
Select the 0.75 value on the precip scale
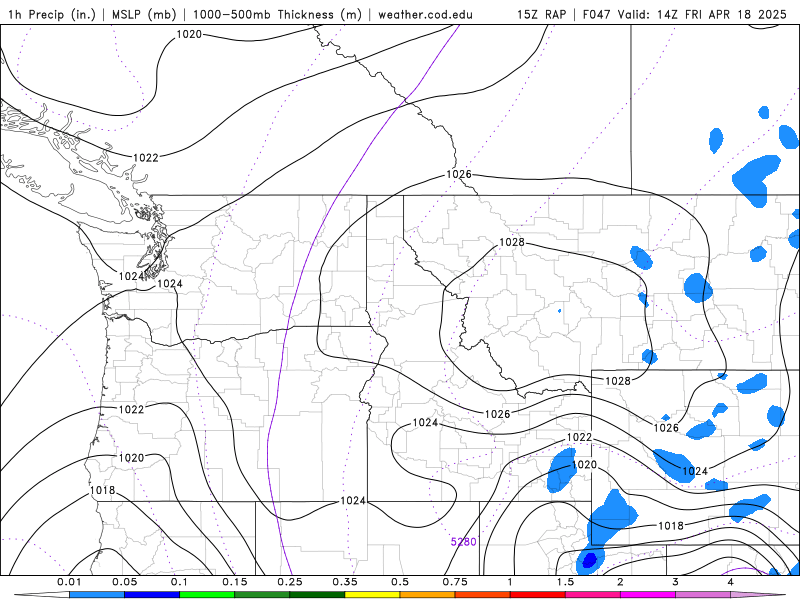tap(455, 582)
